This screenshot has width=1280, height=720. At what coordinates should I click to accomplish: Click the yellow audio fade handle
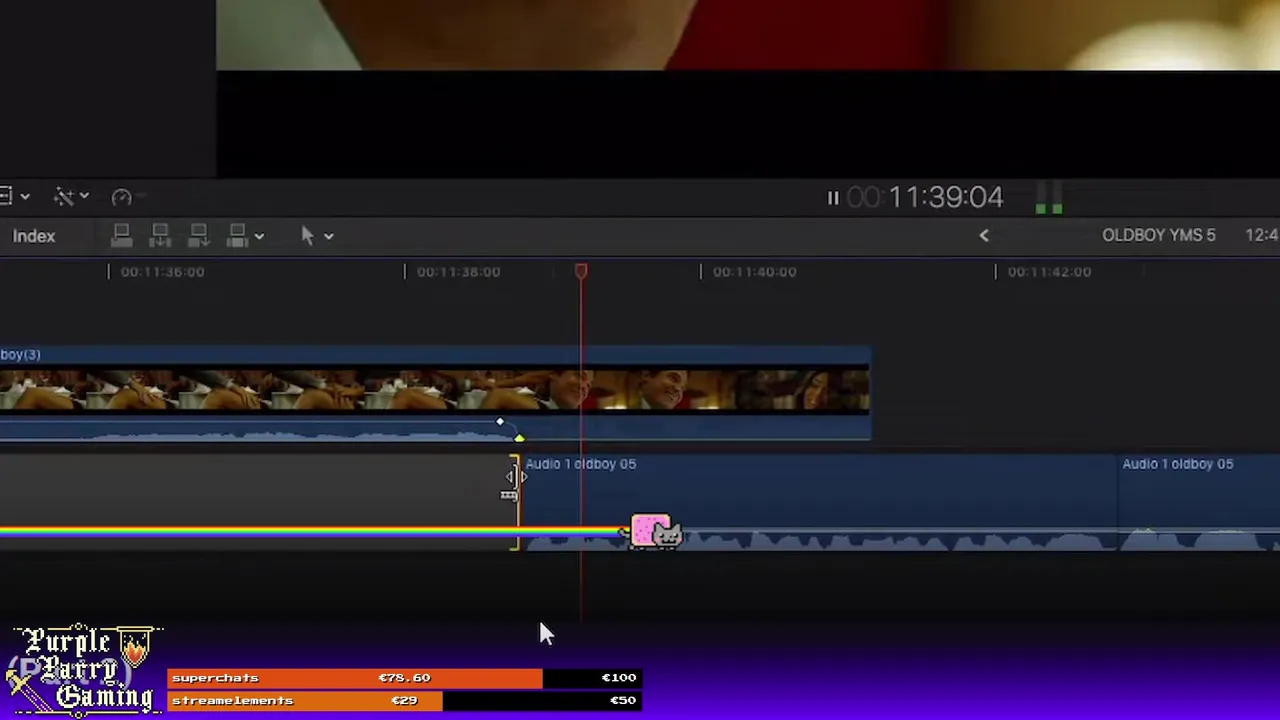[x=519, y=438]
